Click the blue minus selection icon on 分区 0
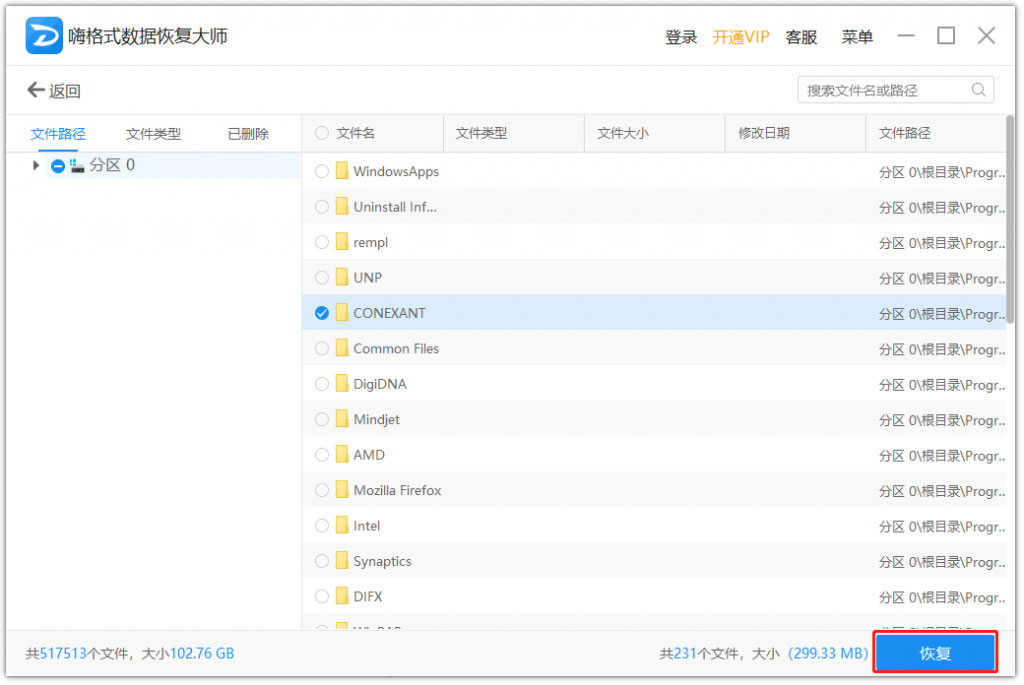 pyautogui.click(x=59, y=165)
